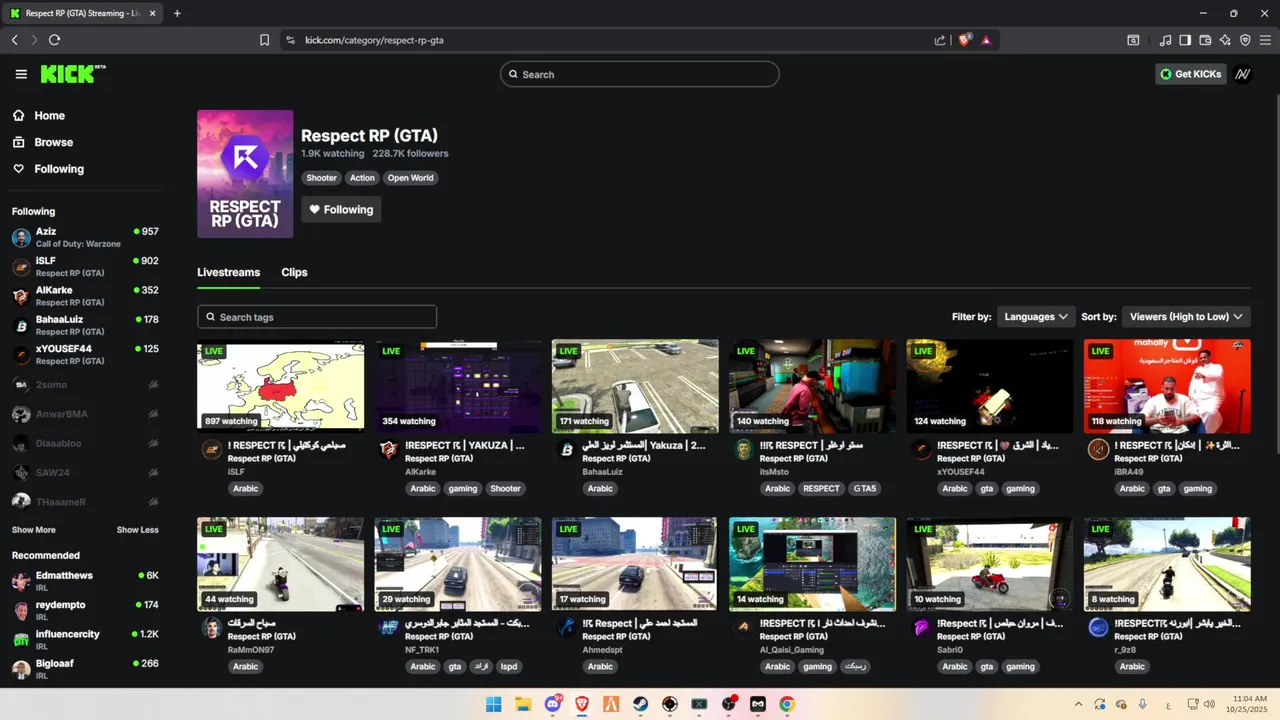
Task: Click iBRA49 streamer avatar under stream card
Action: [1098, 450]
